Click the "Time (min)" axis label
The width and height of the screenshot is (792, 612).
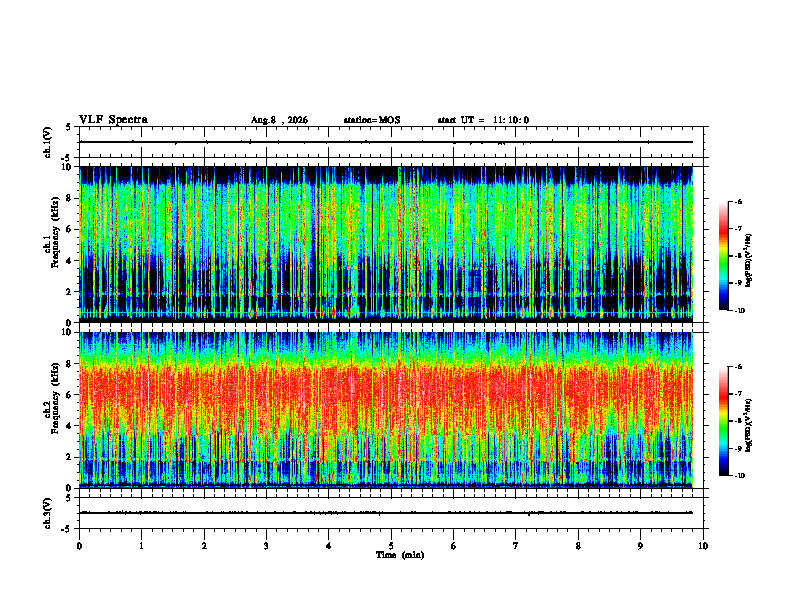click(400, 555)
